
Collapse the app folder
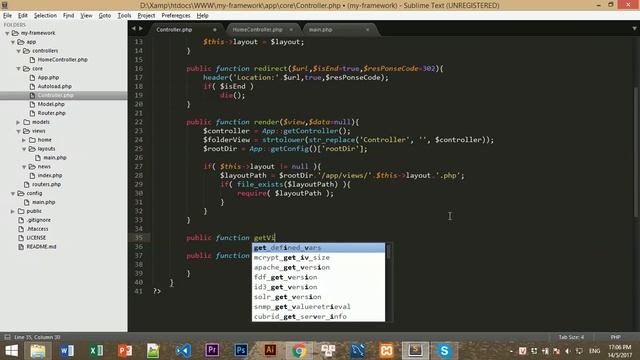13,42
